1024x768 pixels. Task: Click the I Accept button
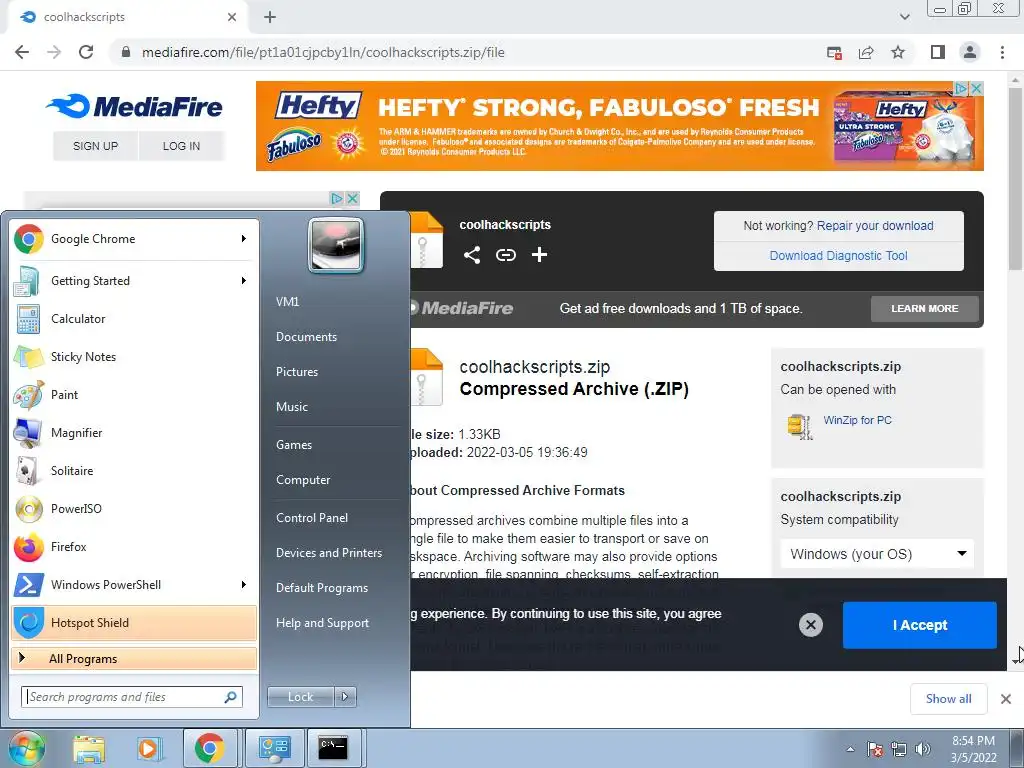(920, 625)
